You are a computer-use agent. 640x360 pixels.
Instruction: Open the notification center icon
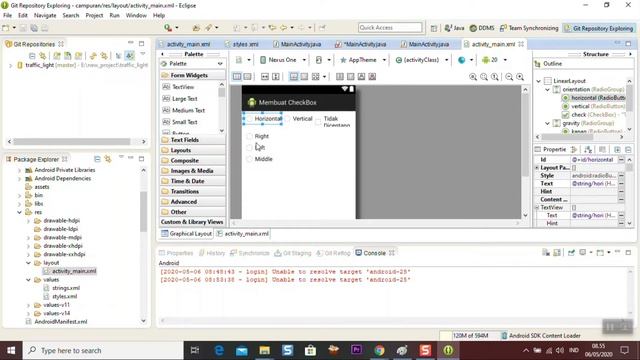point(624,350)
